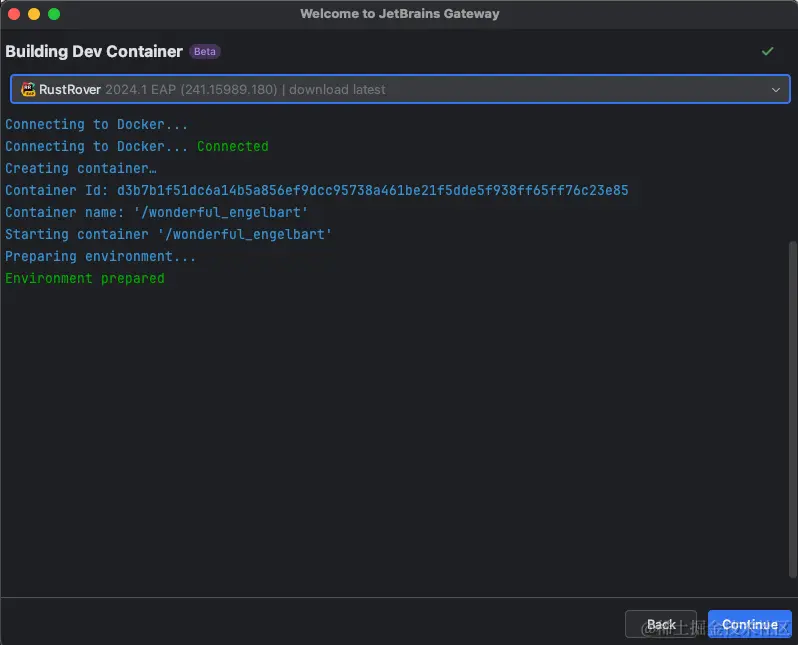Go back with the Back button
Image resolution: width=798 pixels, height=645 pixels.
coord(661,624)
